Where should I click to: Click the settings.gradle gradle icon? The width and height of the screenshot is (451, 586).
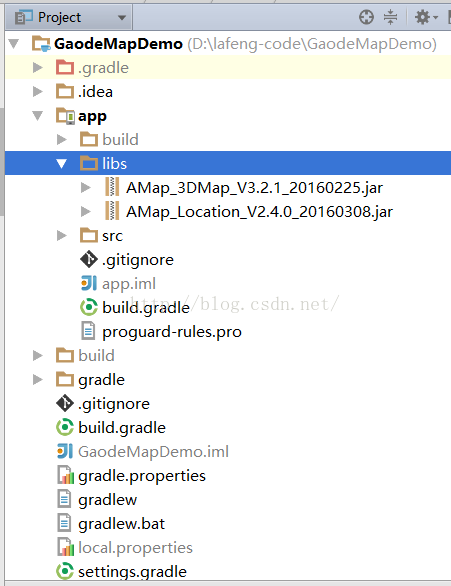pos(65,571)
